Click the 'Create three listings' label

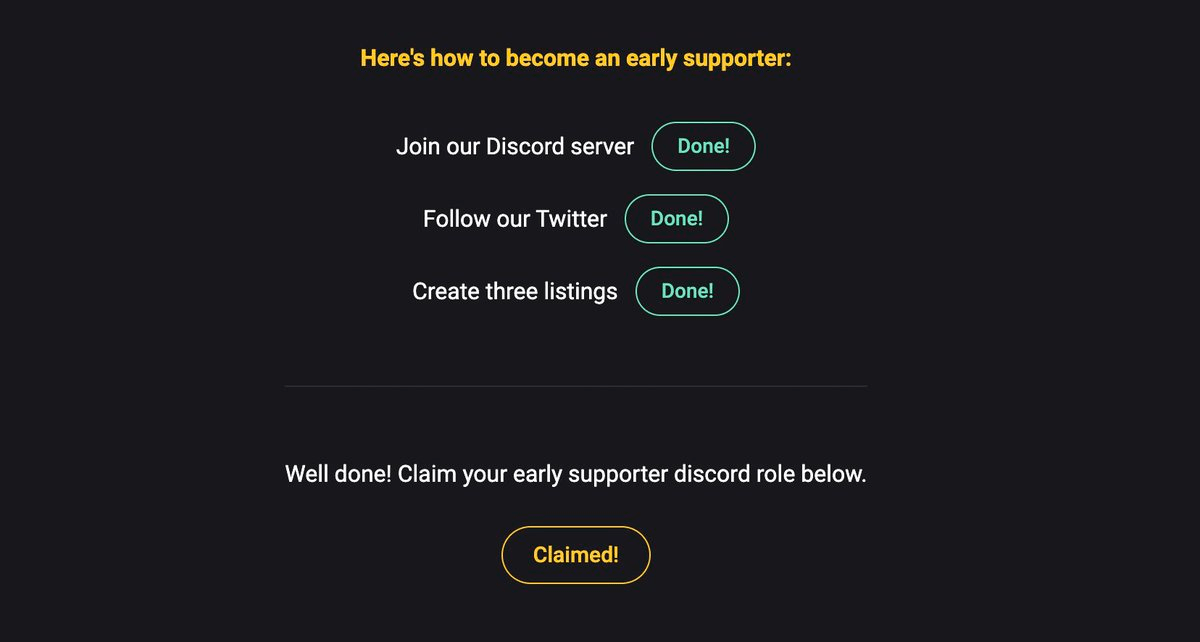tap(515, 292)
